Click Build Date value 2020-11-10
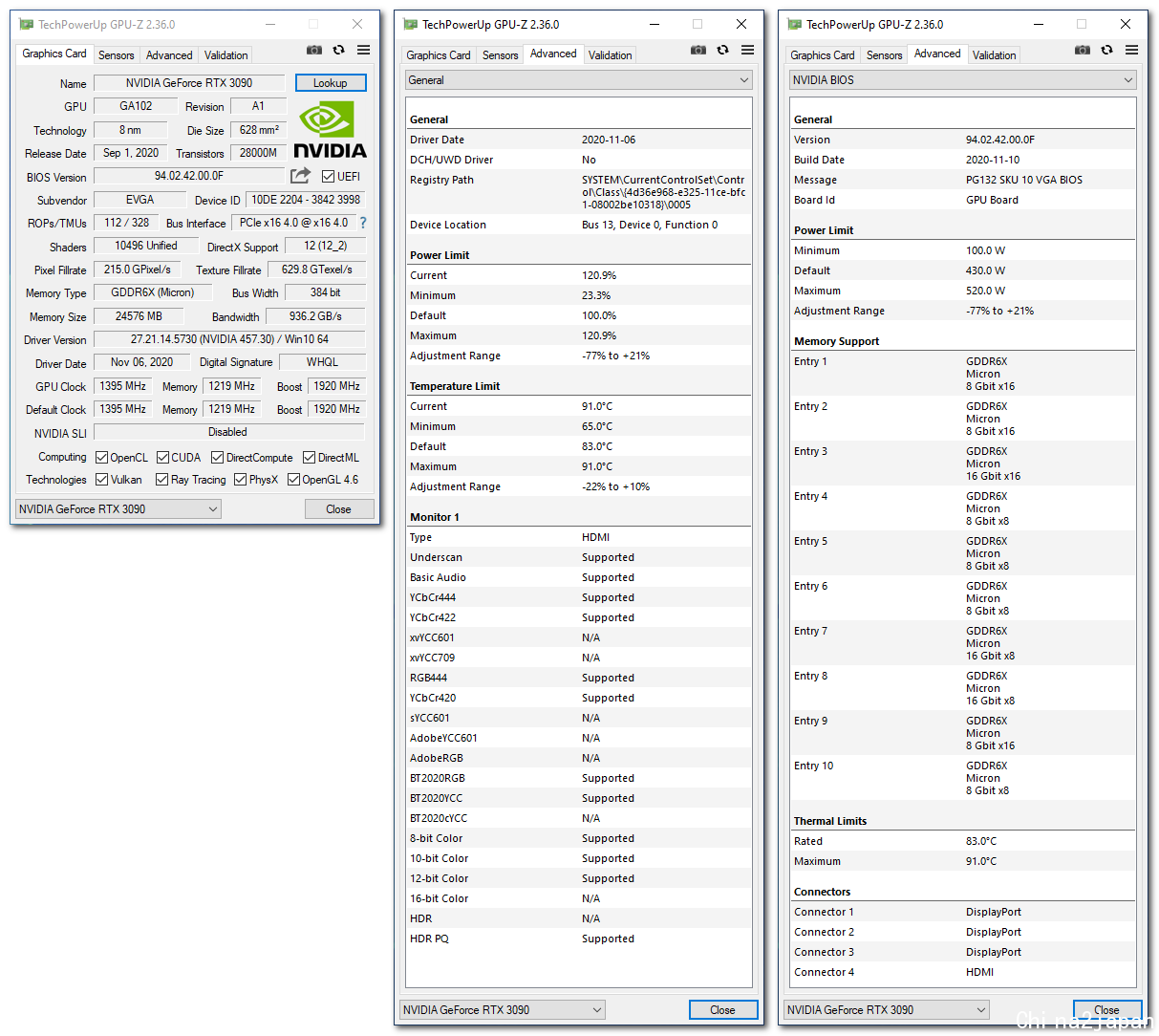 coord(993,160)
